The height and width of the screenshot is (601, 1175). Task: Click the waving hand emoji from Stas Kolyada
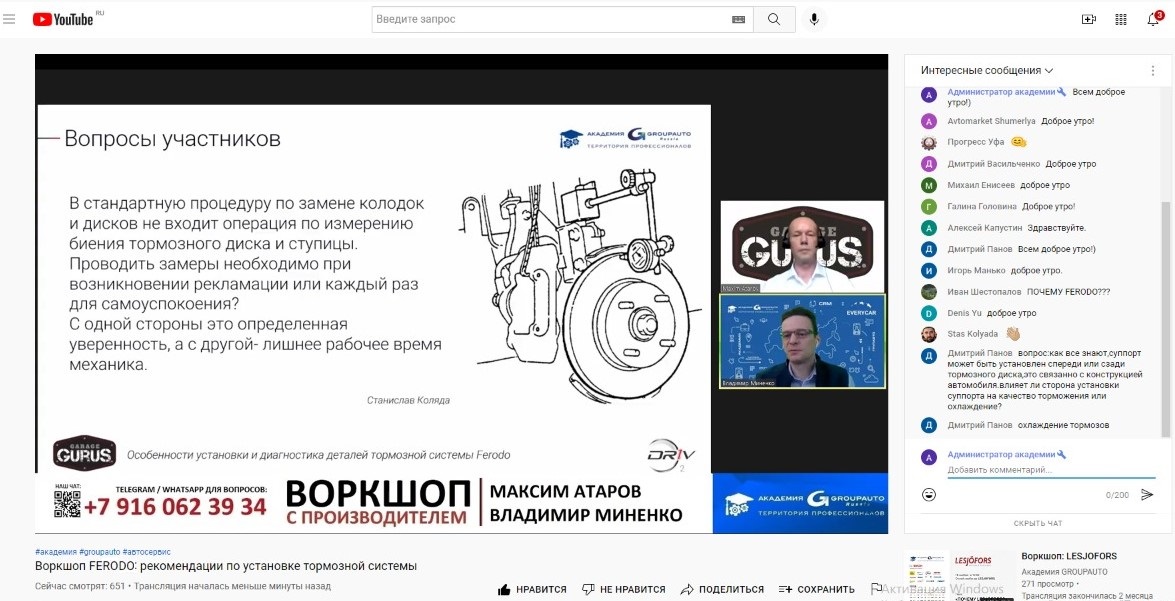pos(1013,333)
